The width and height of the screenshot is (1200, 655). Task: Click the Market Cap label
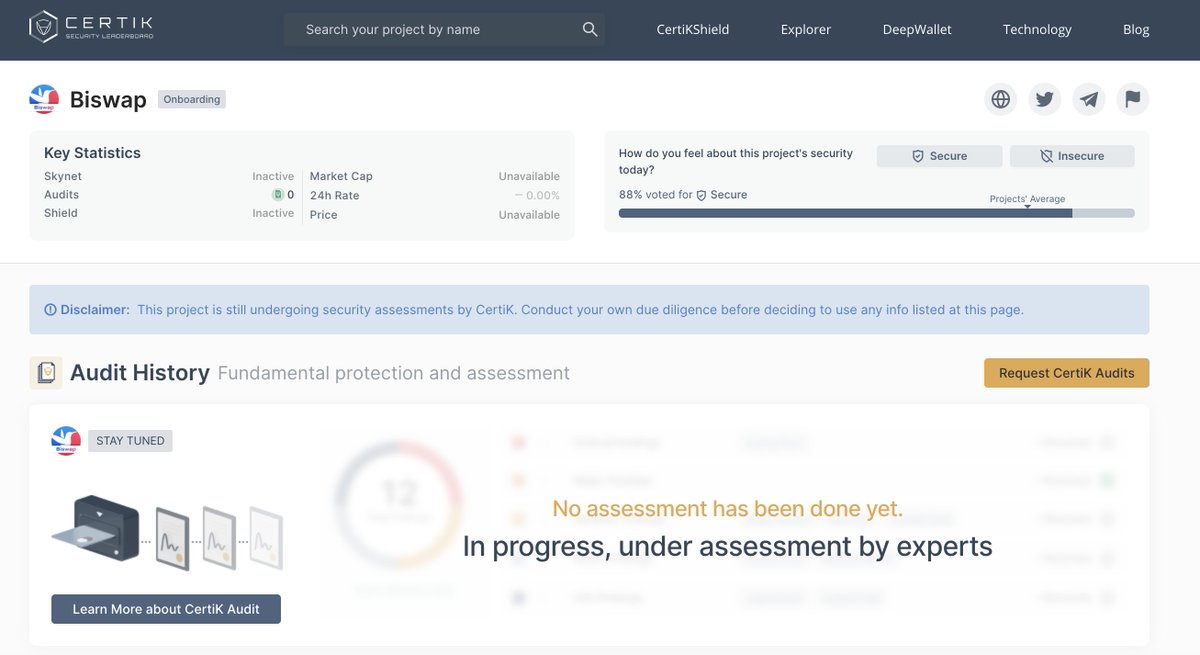341,176
